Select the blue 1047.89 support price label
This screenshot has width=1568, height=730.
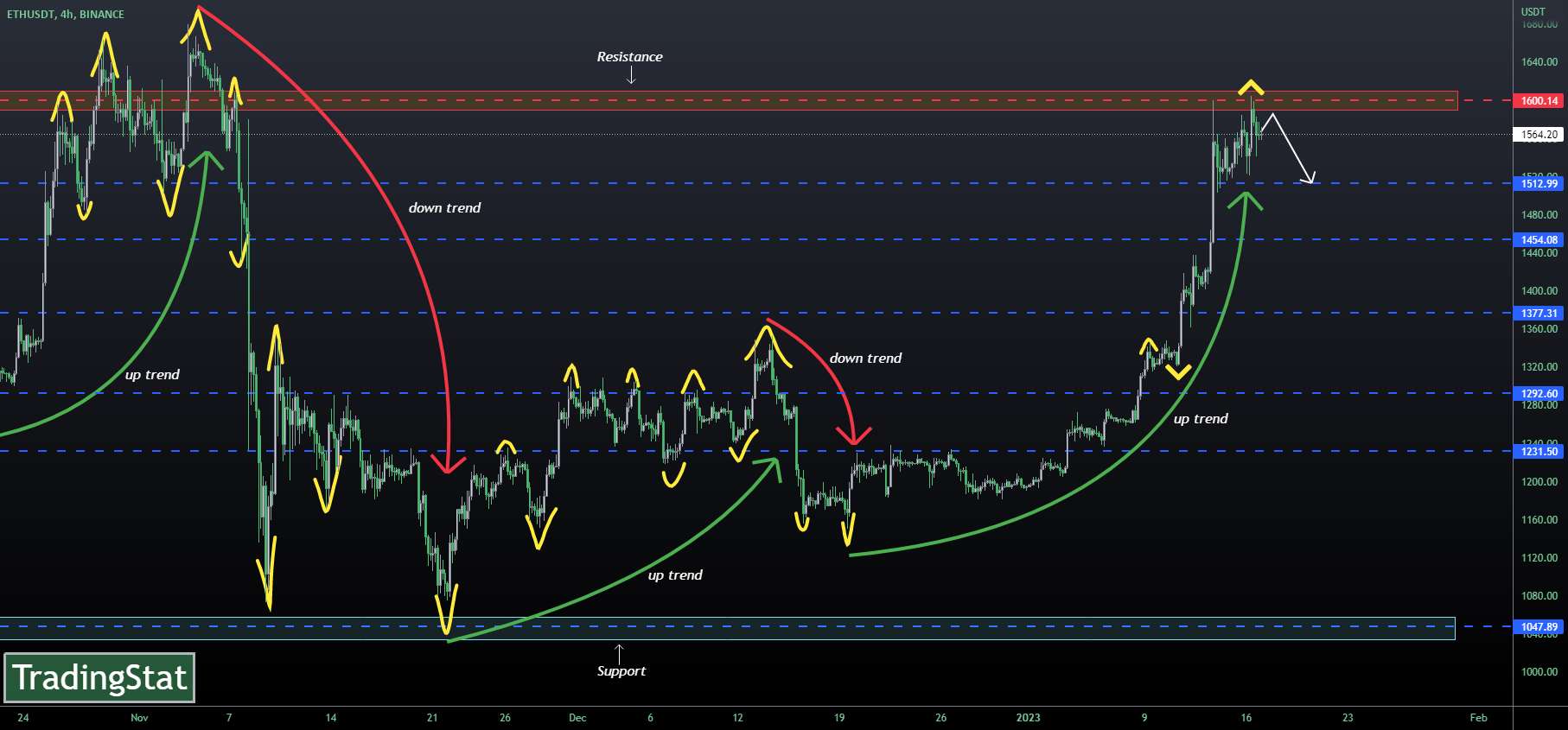point(1539,627)
